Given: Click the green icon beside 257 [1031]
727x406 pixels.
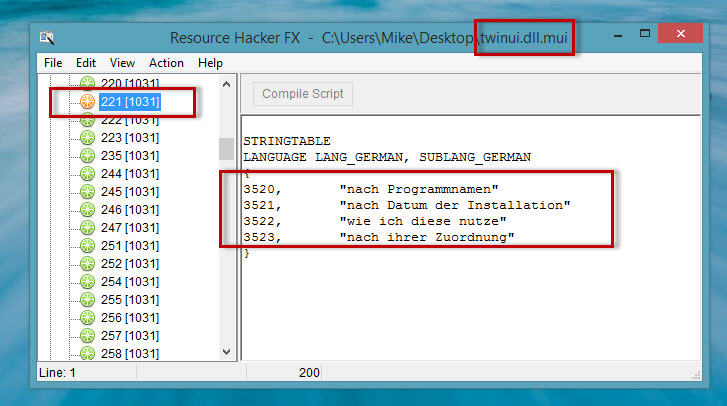Looking at the screenshot, I should (x=87, y=336).
